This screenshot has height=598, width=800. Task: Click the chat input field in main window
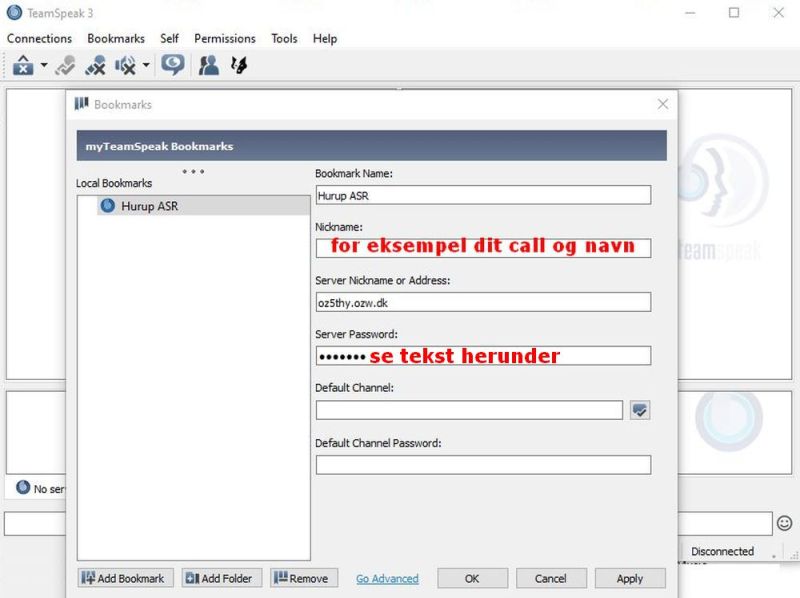coord(724,524)
